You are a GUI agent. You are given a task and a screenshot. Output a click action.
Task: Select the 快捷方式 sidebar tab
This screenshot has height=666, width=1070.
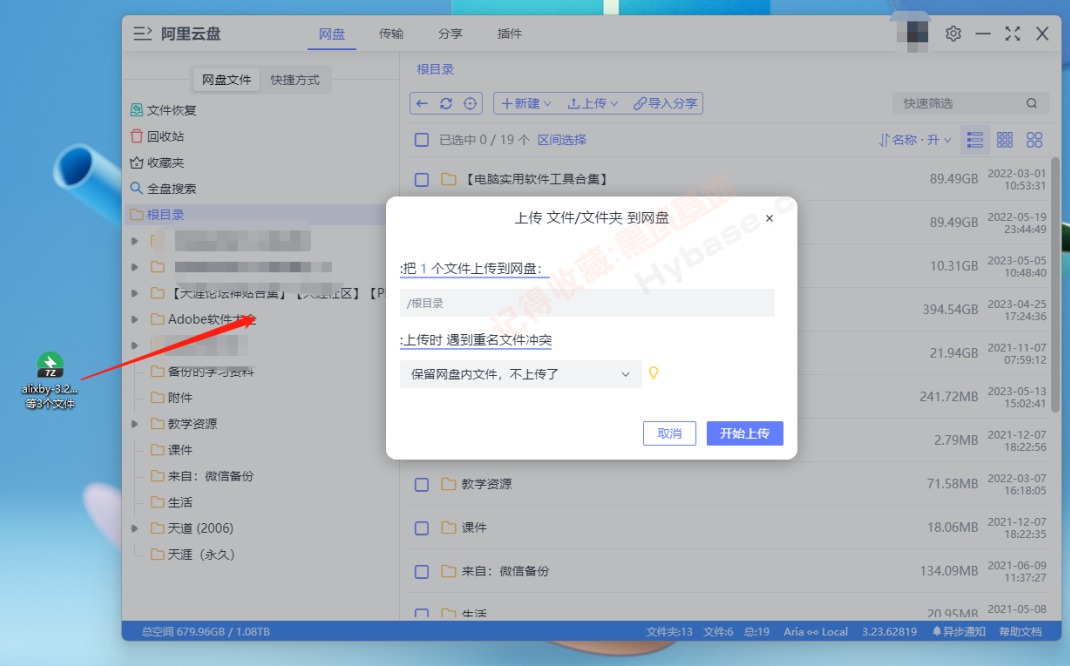tap(295, 80)
